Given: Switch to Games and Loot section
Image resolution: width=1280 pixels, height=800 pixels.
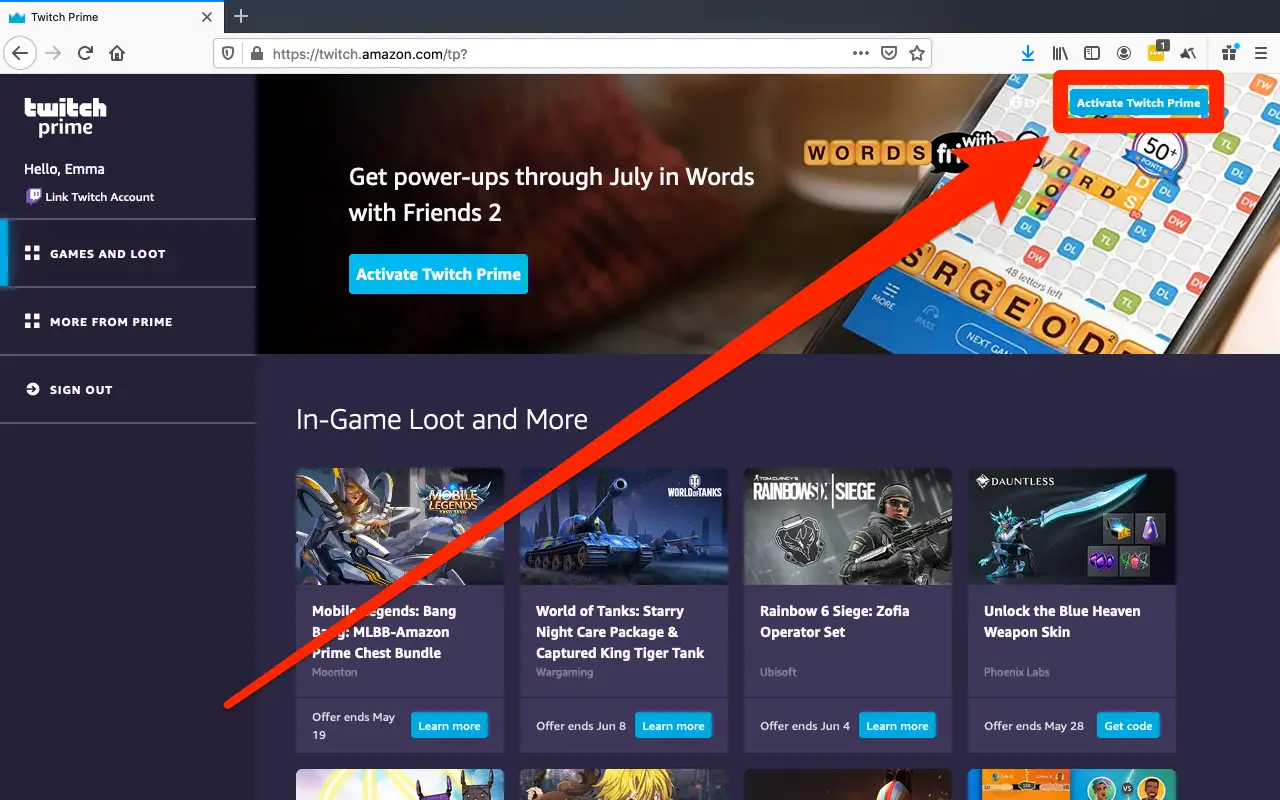Looking at the screenshot, I should click(107, 253).
